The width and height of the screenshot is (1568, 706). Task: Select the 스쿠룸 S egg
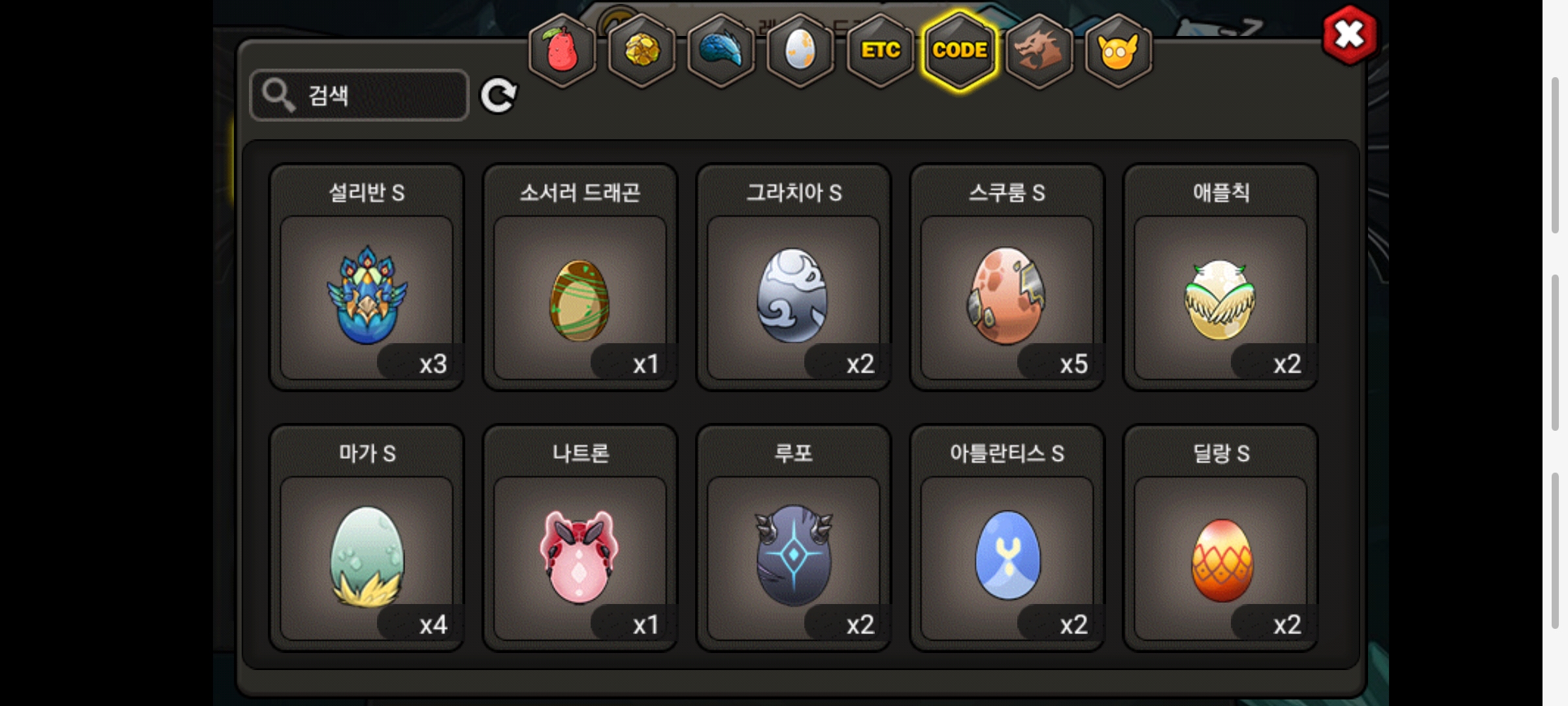(1007, 277)
